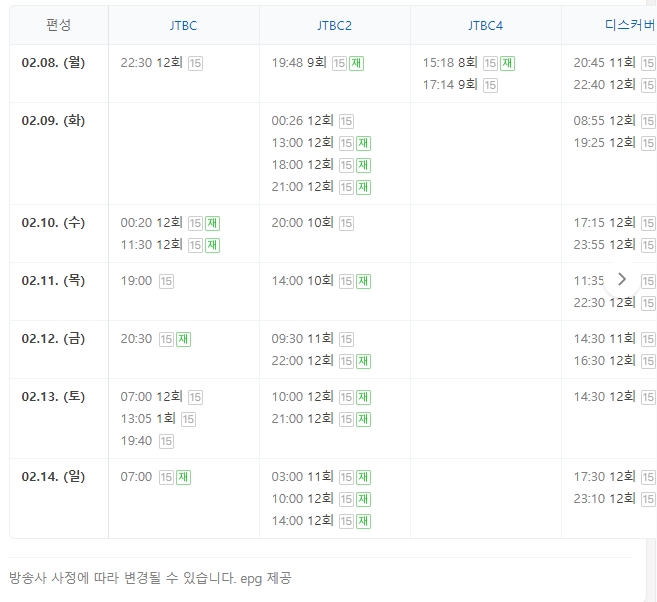Click the 17:14 9회 JTBC4 entry
The width and height of the screenshot is (657, 602).
click(450, 85)
